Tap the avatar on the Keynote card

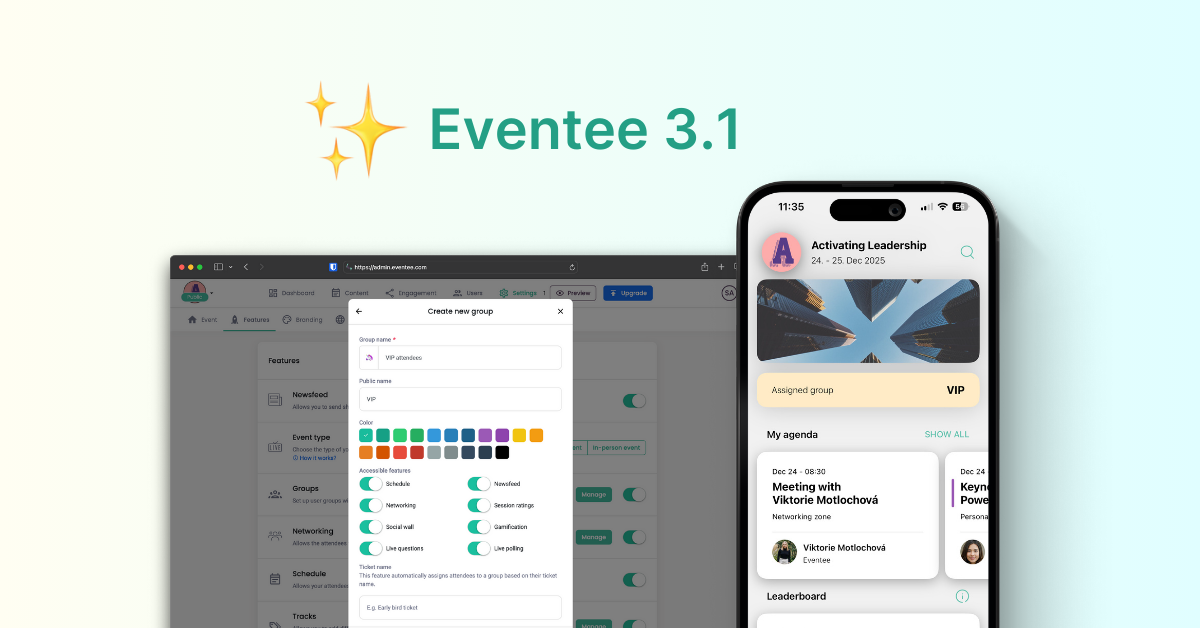[972, 552]
